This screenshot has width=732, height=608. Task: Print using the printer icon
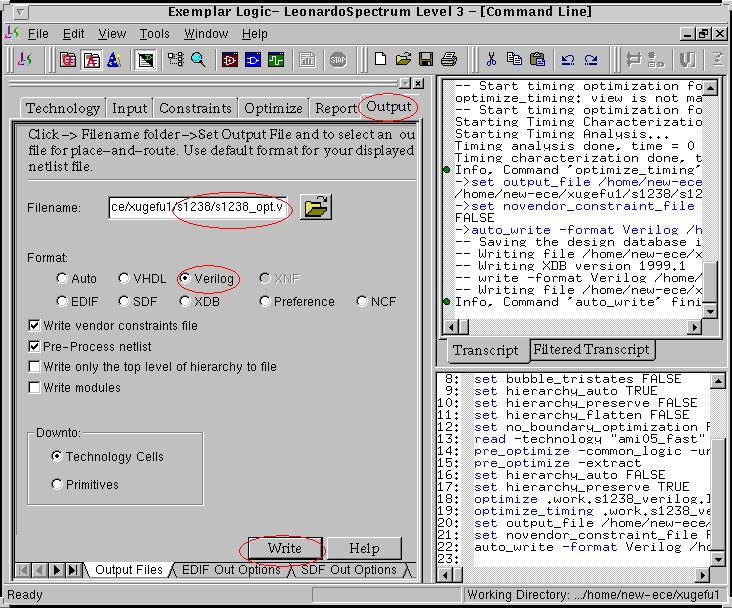[x=449, y=59]
